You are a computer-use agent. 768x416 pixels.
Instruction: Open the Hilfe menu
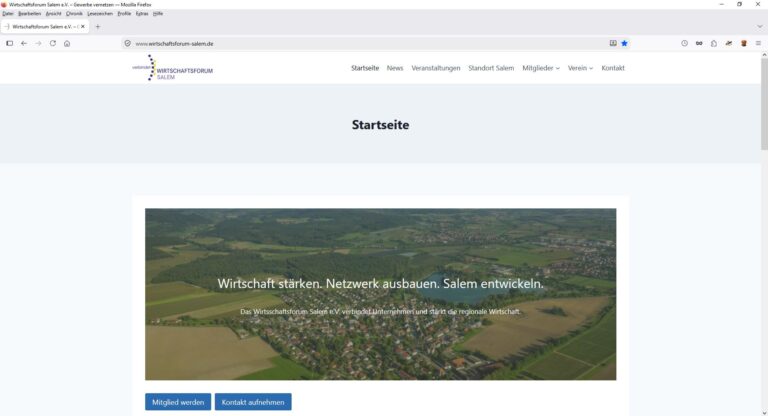pyautogui.click(x=158, y=14)
